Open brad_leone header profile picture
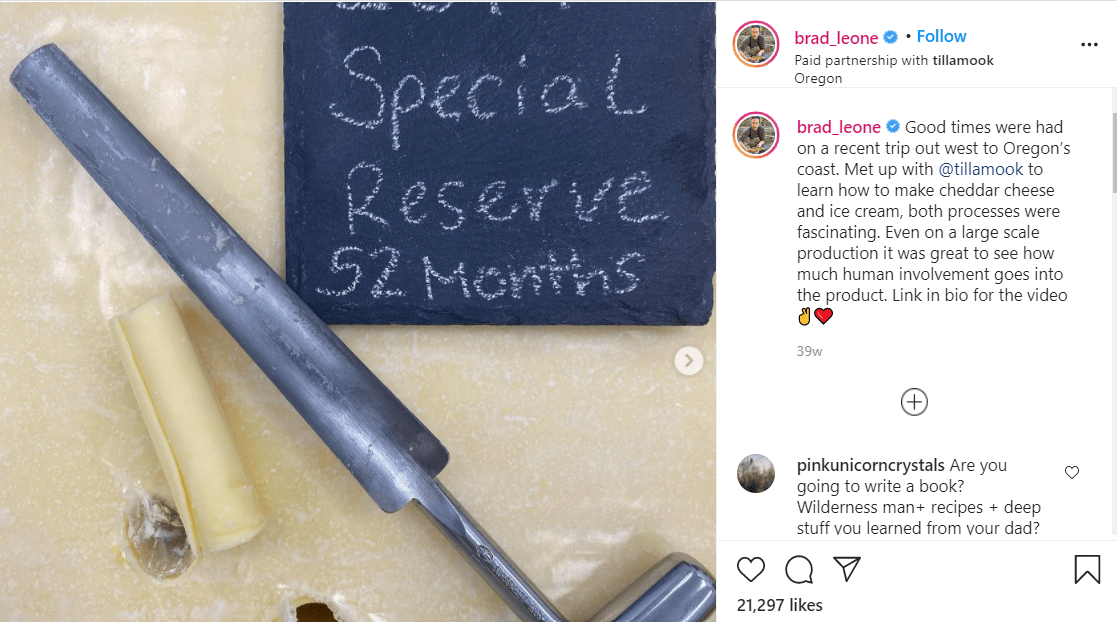Viewport: 1117px width, 622px height. [756, 44]
